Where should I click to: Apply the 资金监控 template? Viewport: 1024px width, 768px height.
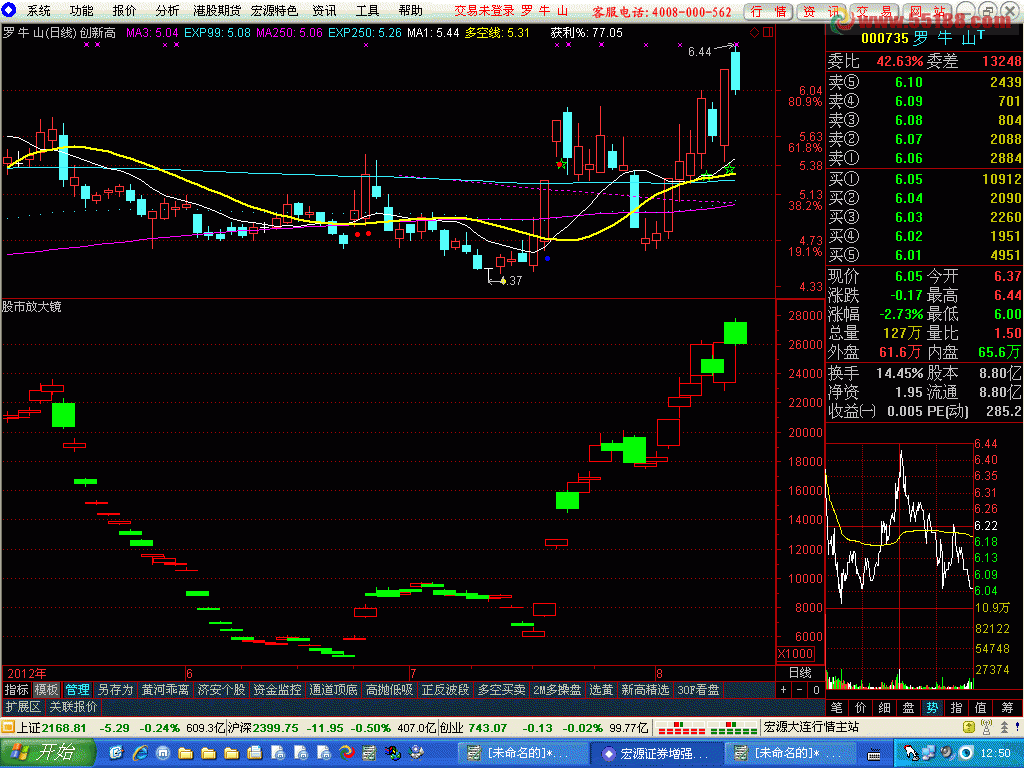(x=277, y=690)
